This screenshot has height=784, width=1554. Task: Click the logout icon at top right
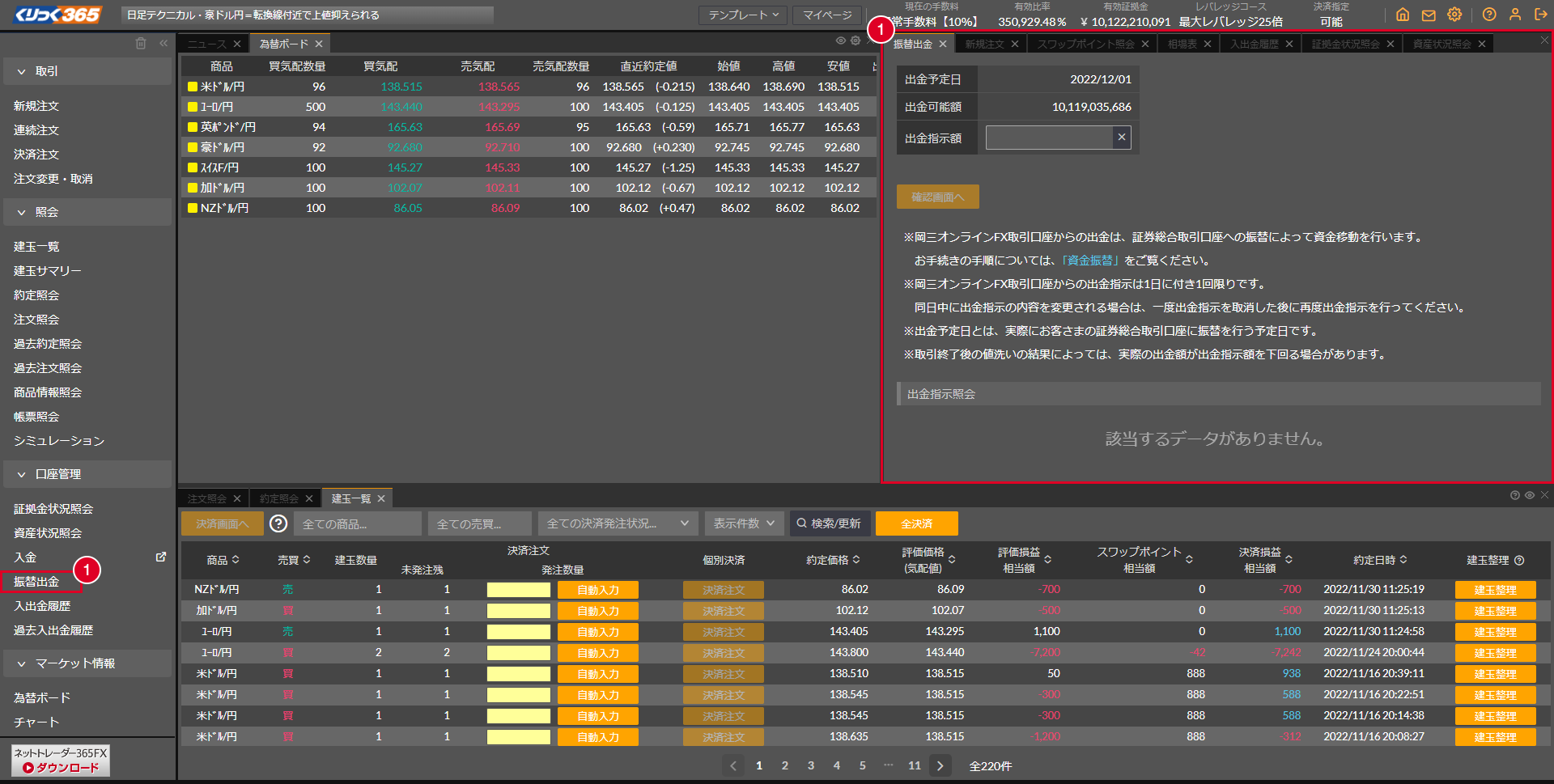click(1541, 15)
